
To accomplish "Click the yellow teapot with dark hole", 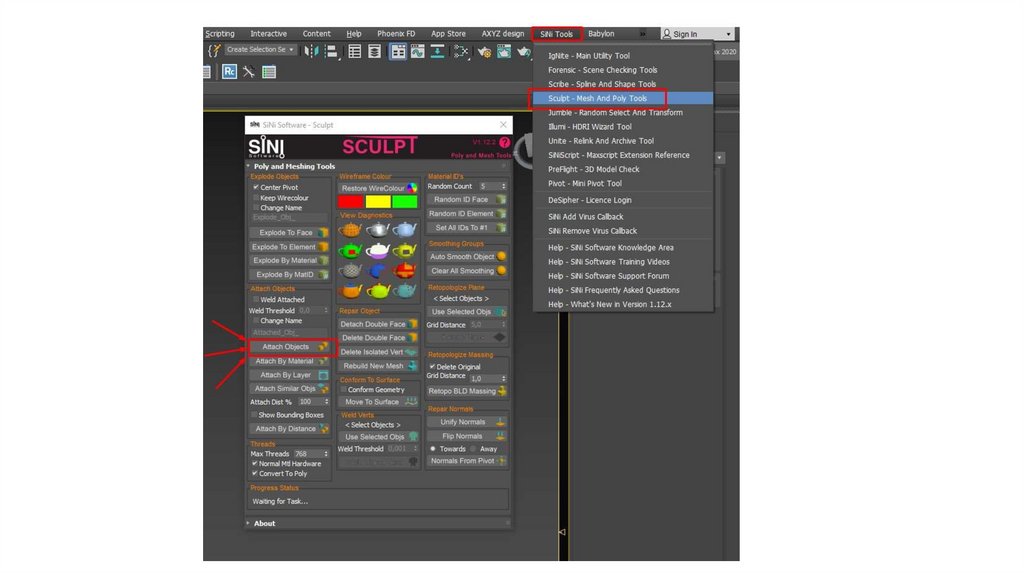I will click(x=404, y=250).
